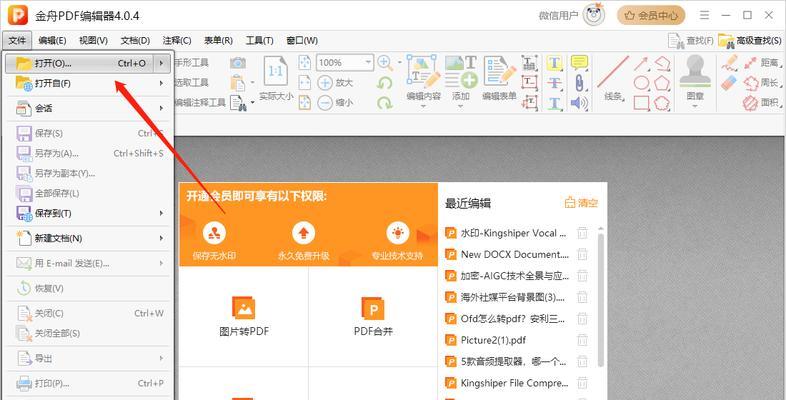This screenshot has height=400, width=786.
Task: Click the magnifier zoom tool icon
Action: (385, 63)
